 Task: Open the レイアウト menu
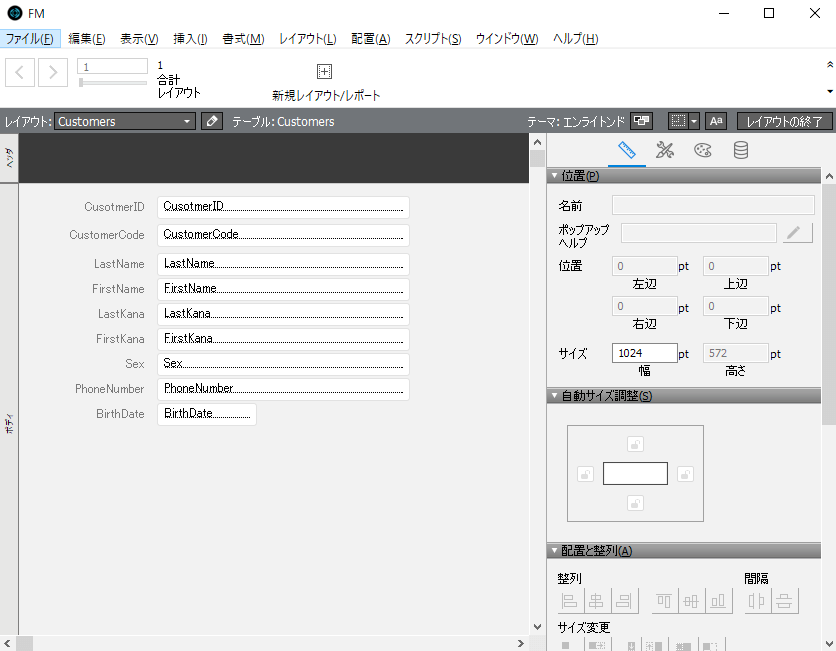(x=307, y=39)
